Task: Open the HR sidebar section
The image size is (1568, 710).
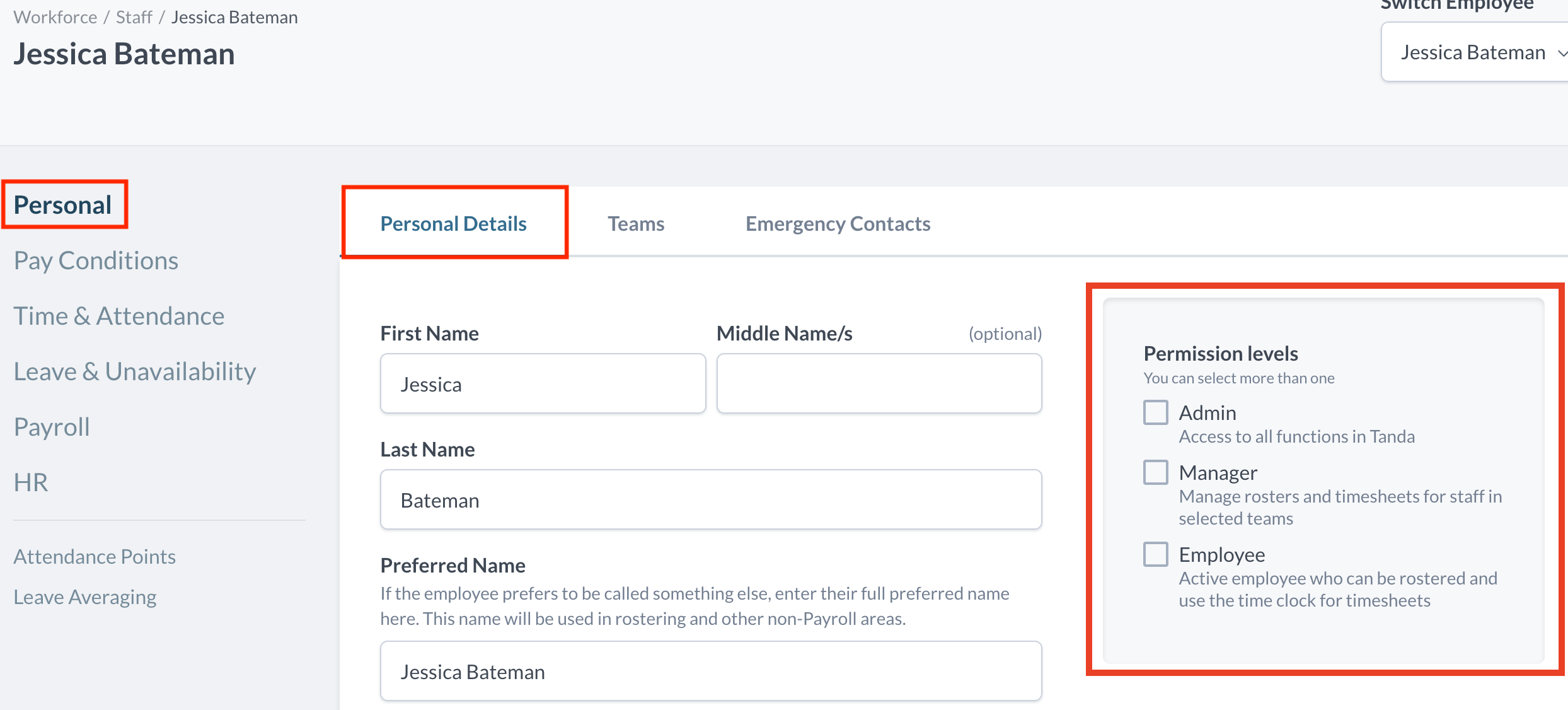Action: (31, 482)
